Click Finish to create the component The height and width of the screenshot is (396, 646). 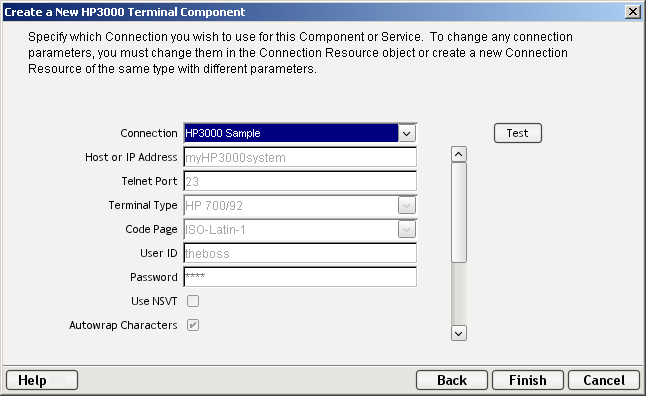pos(528,380)
